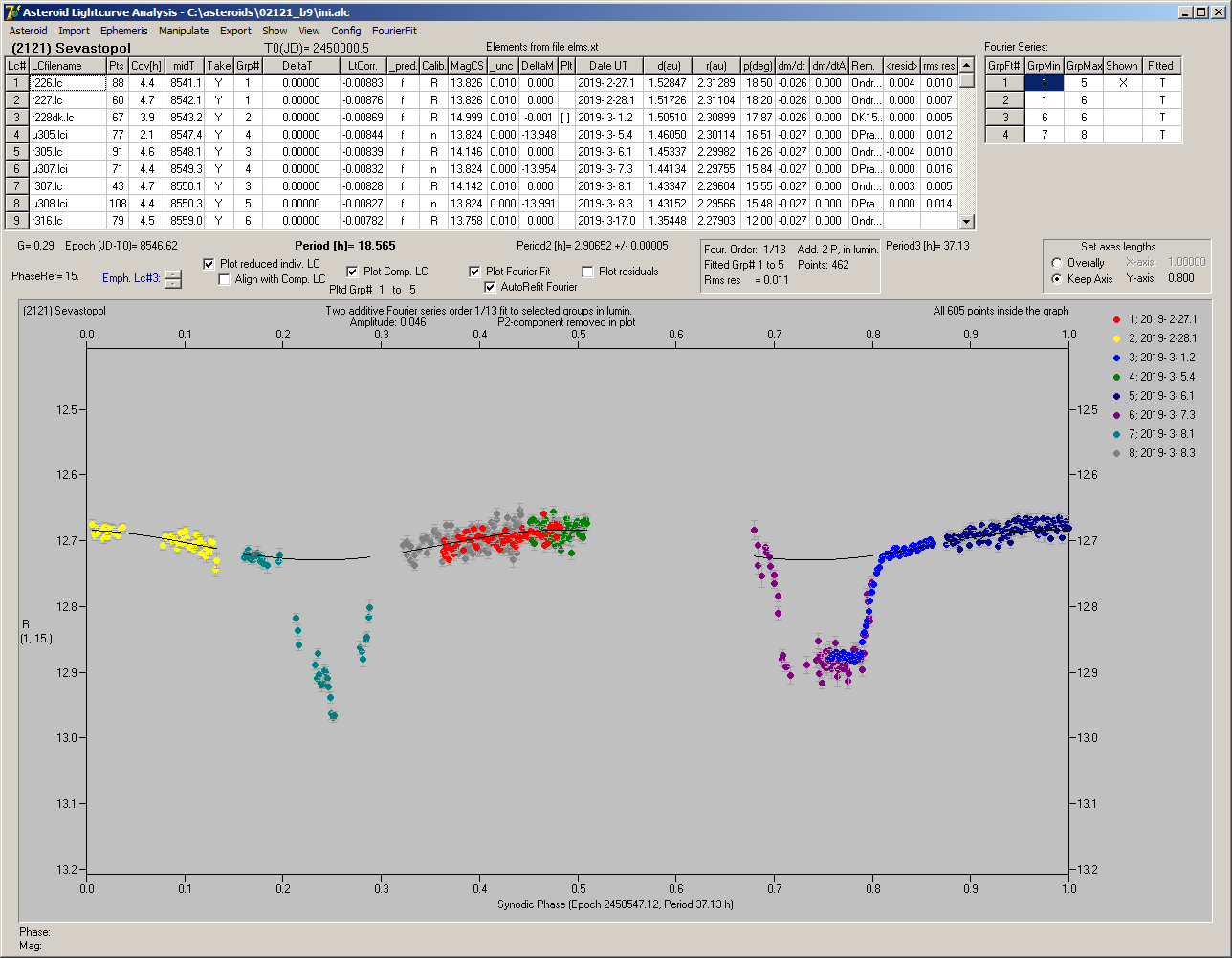Click the 2019- 3- 6.1 date cell
This screenshot has height=958, width=1232.
608,152
